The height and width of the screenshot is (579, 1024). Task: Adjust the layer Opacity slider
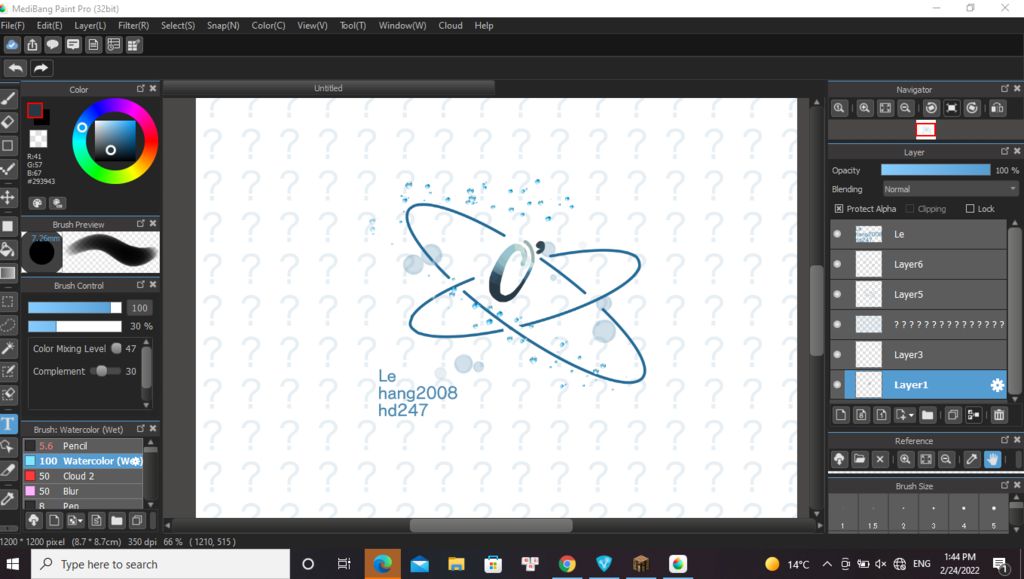click(x=935, y=170)
